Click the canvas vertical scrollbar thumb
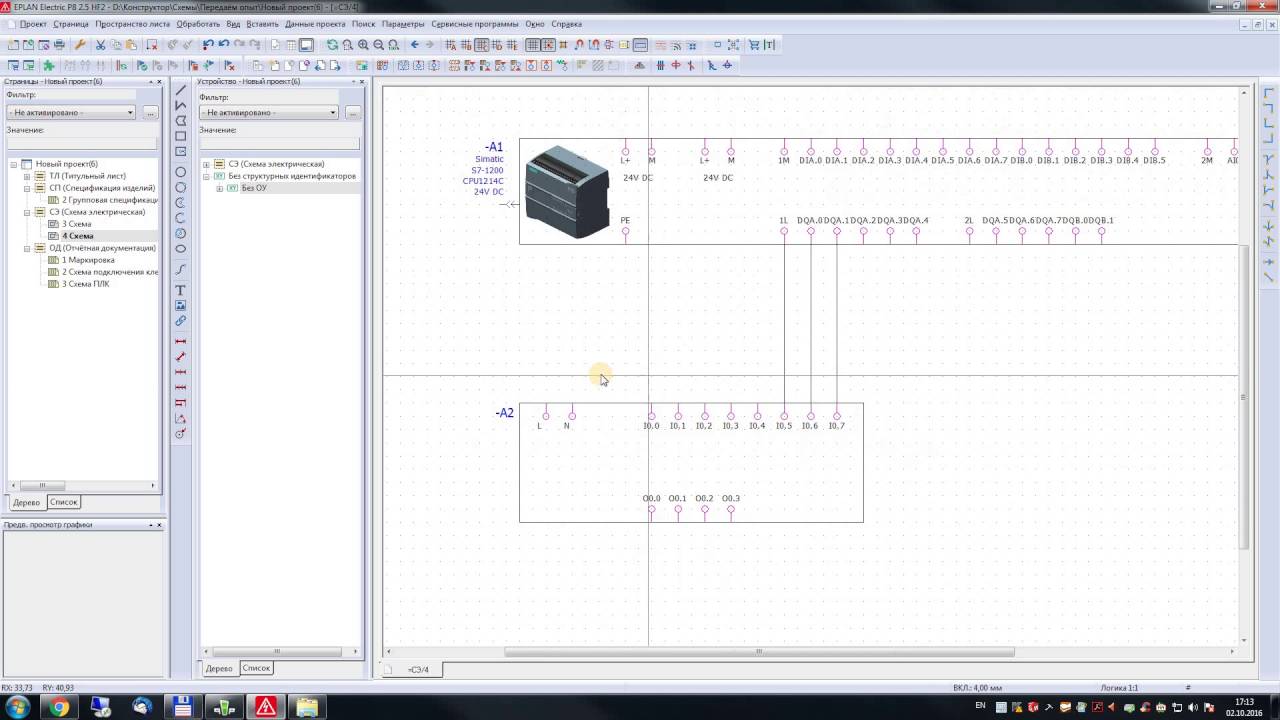 click(1244, 395)
